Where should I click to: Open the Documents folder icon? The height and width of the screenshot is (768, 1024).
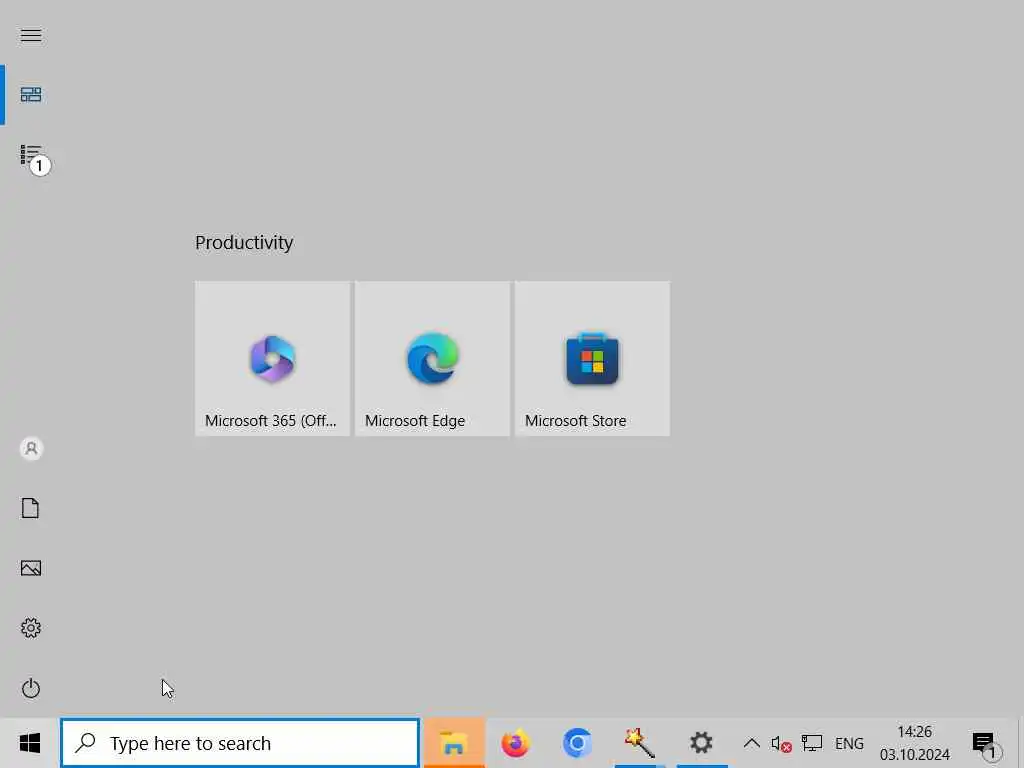(x=31, y=508)
